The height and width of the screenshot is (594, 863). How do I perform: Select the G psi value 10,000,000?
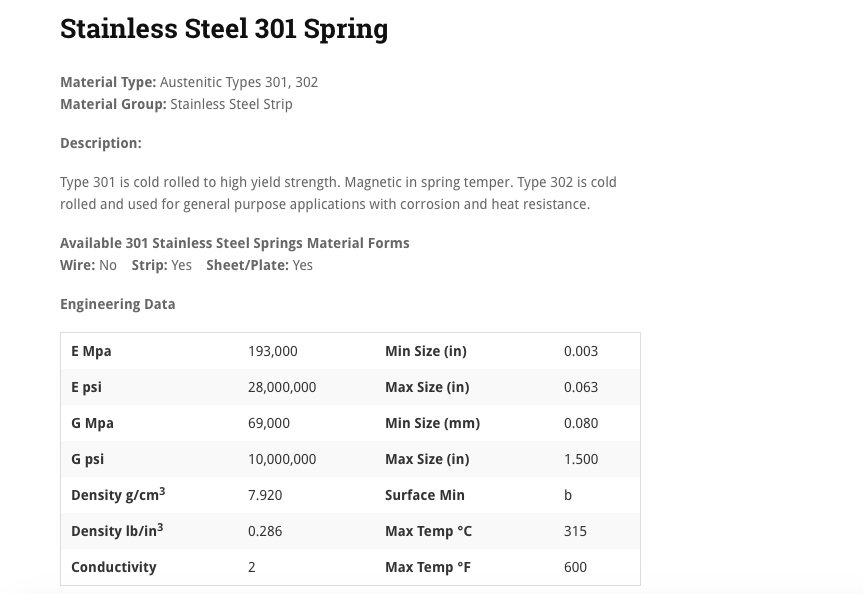click(x=282, y=459)
